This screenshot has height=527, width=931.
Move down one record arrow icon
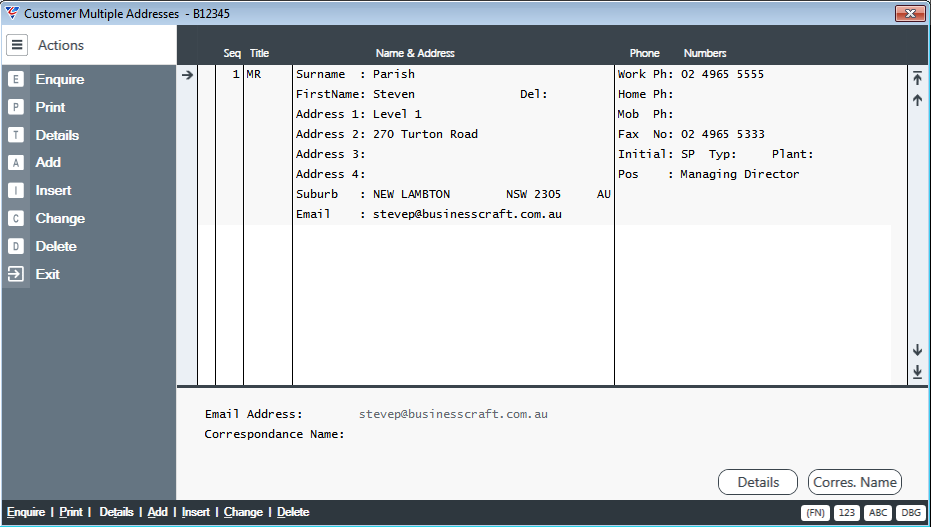tap(917, 350)
